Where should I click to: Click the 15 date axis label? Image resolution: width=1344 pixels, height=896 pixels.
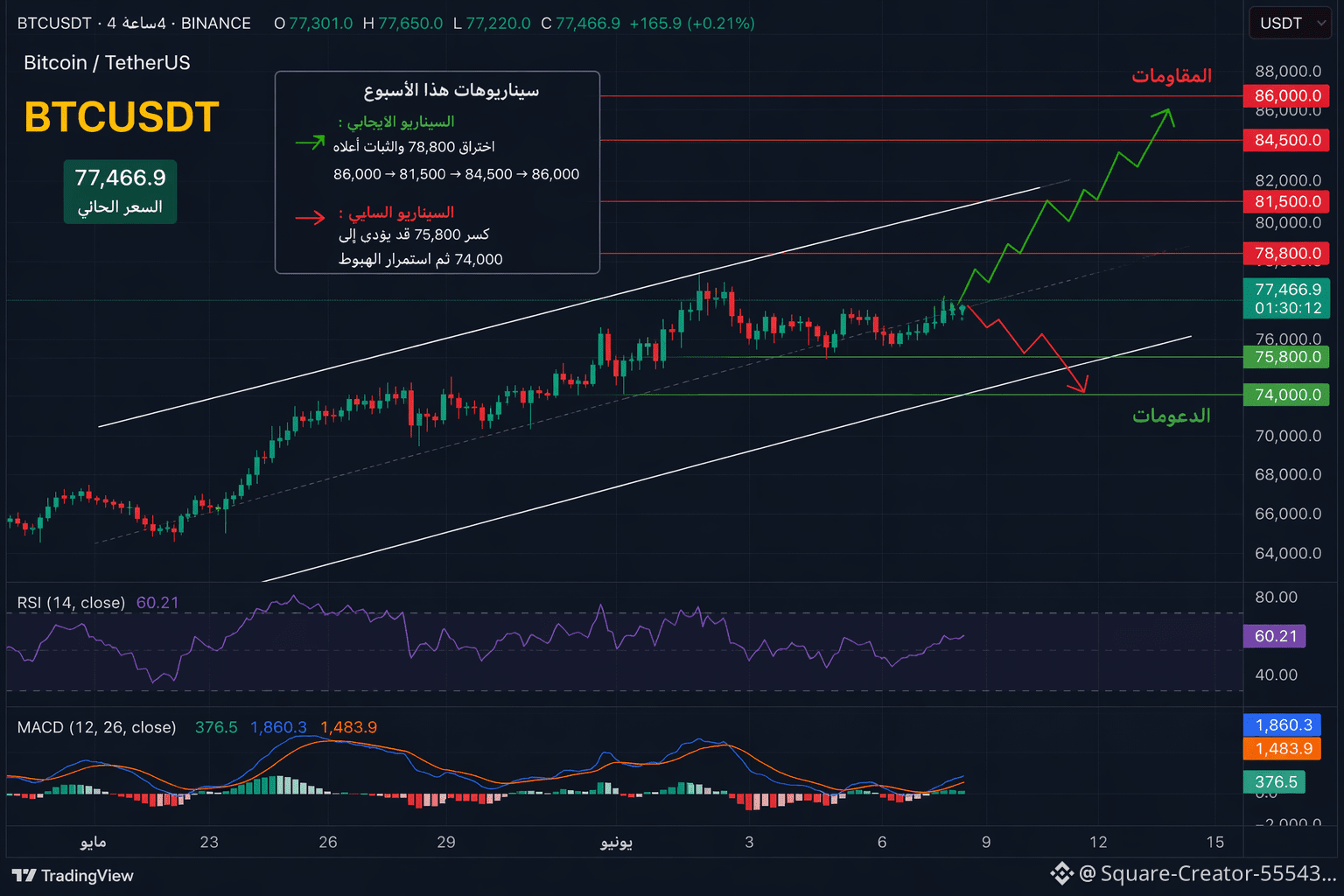1215,842
